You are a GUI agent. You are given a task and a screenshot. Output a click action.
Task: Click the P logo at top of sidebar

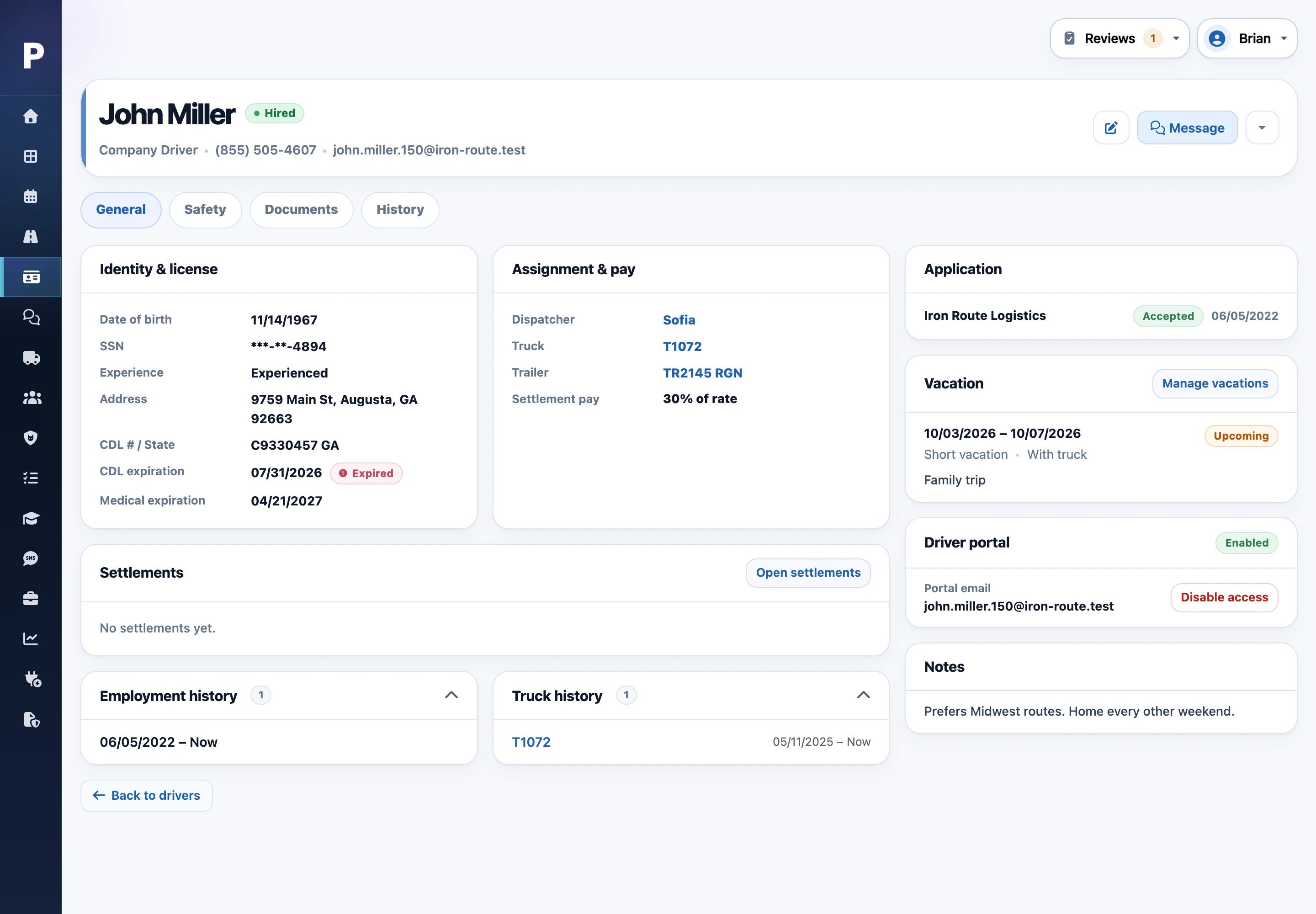tap(33, 56)
